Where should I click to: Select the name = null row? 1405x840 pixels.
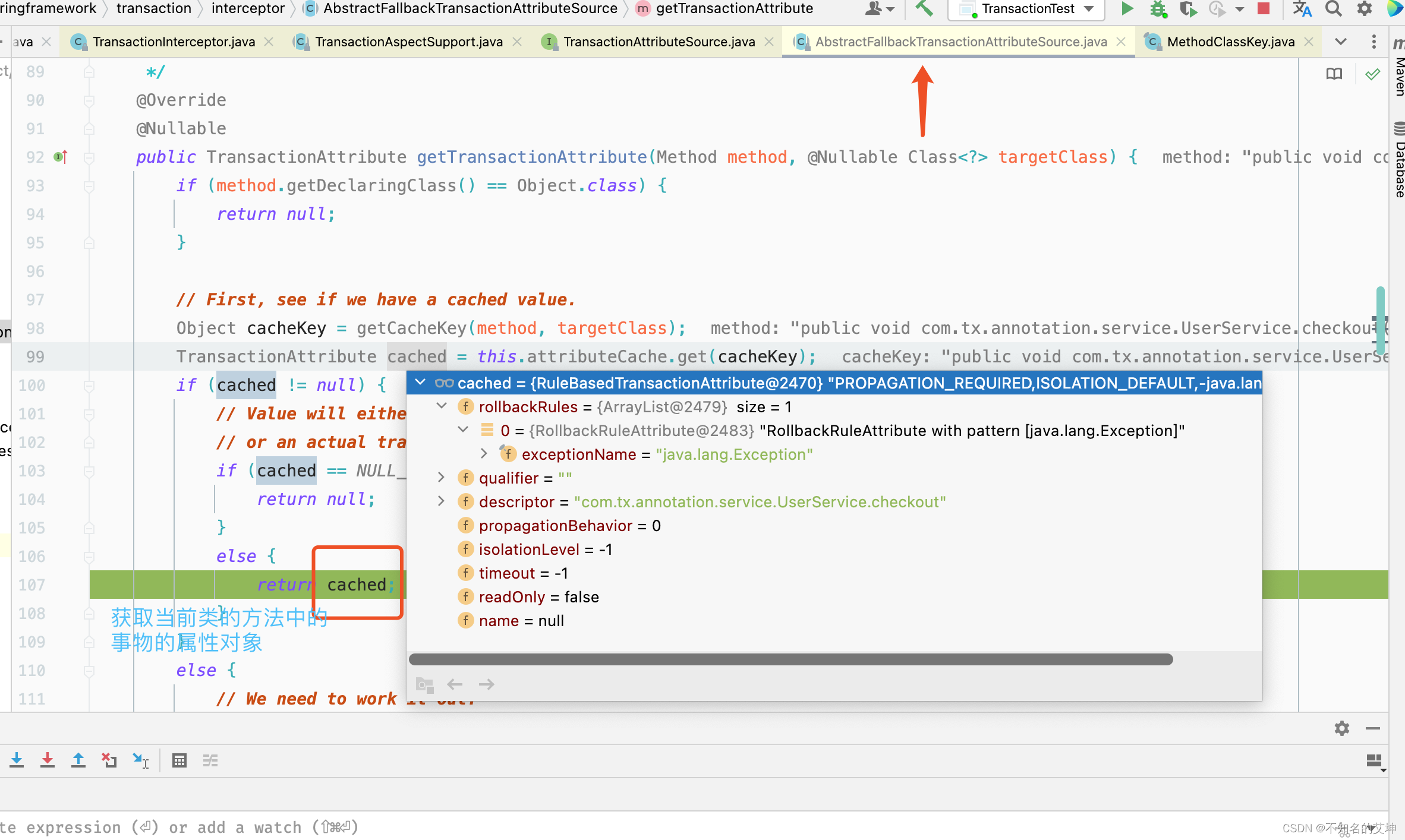[x=834, y=620]
